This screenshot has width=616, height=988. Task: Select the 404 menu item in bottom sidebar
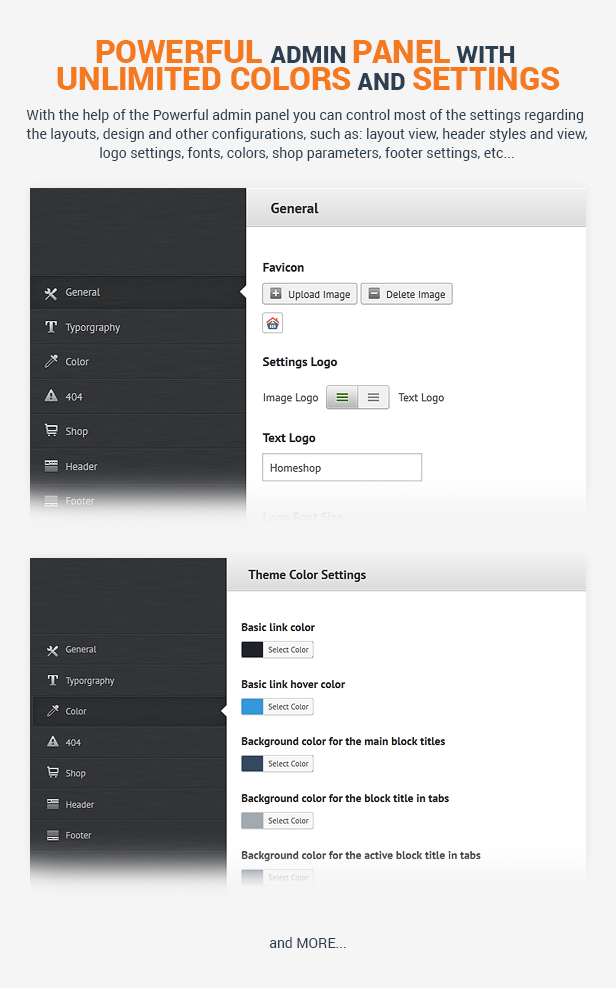[73, 743]
